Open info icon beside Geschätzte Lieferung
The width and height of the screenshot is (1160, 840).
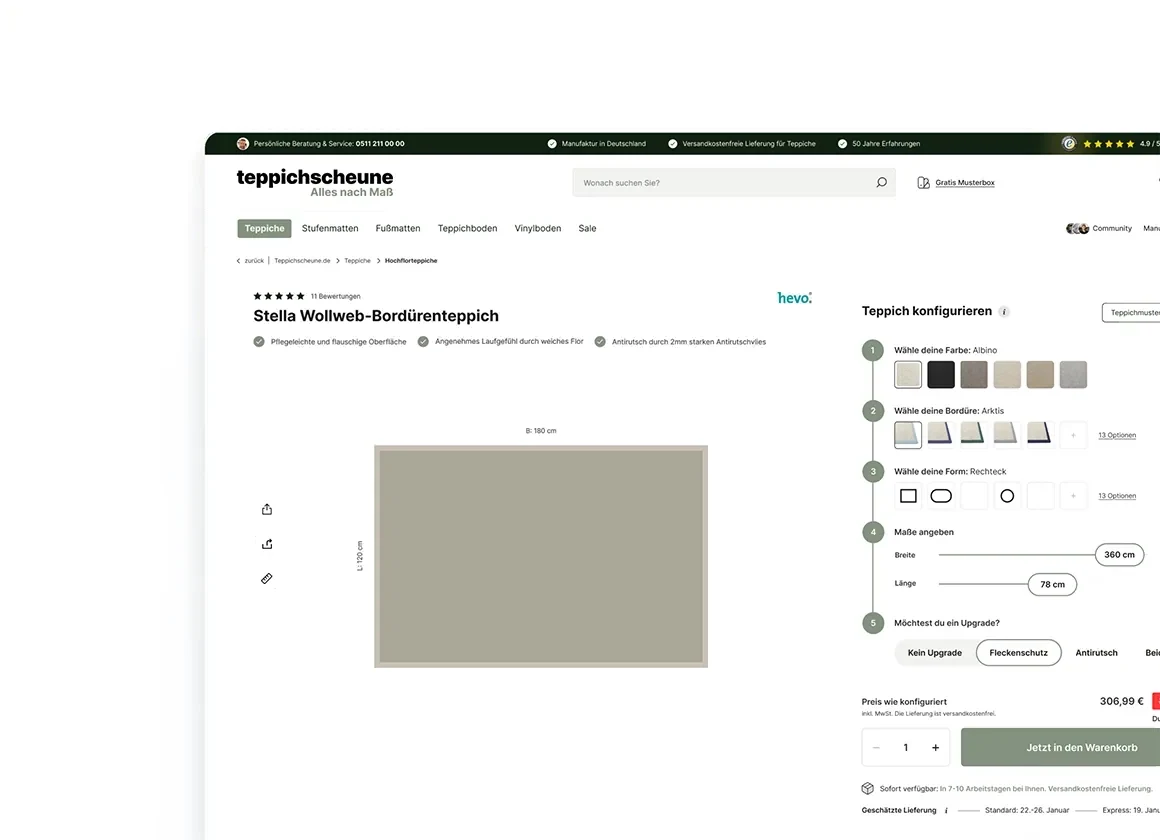tap(946, 810)
